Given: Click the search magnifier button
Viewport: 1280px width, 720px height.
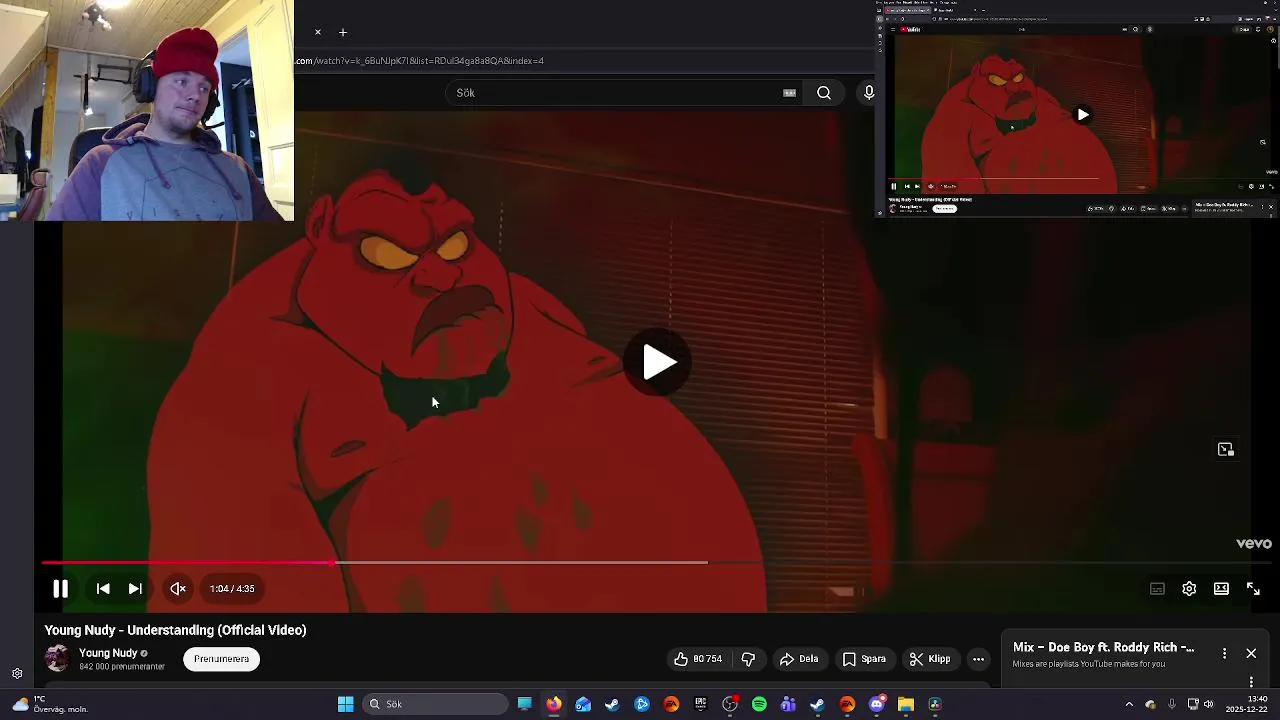Looking at the screenshot, I should click(824, 93).
